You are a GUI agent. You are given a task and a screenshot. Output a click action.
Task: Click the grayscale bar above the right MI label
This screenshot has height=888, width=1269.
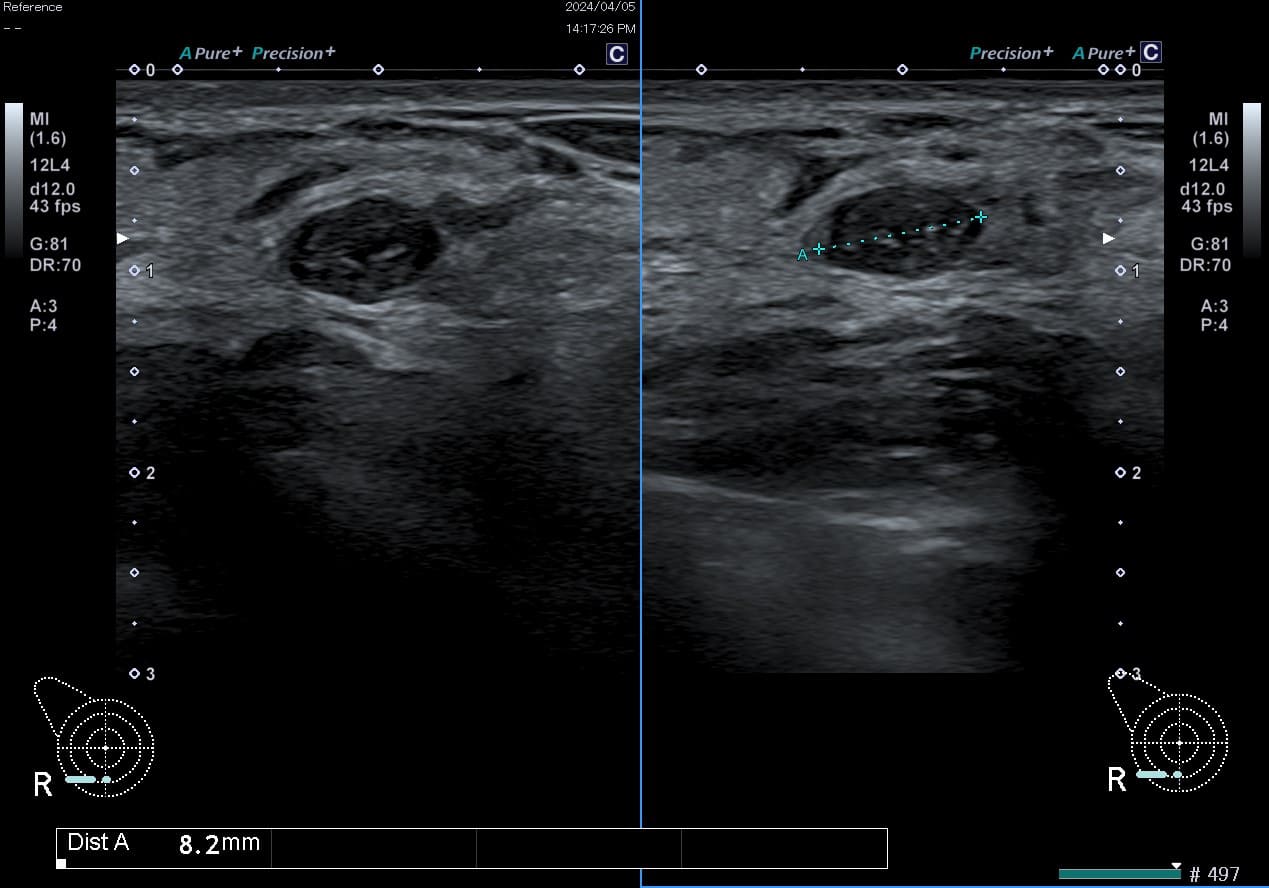tap(1252, 180)
